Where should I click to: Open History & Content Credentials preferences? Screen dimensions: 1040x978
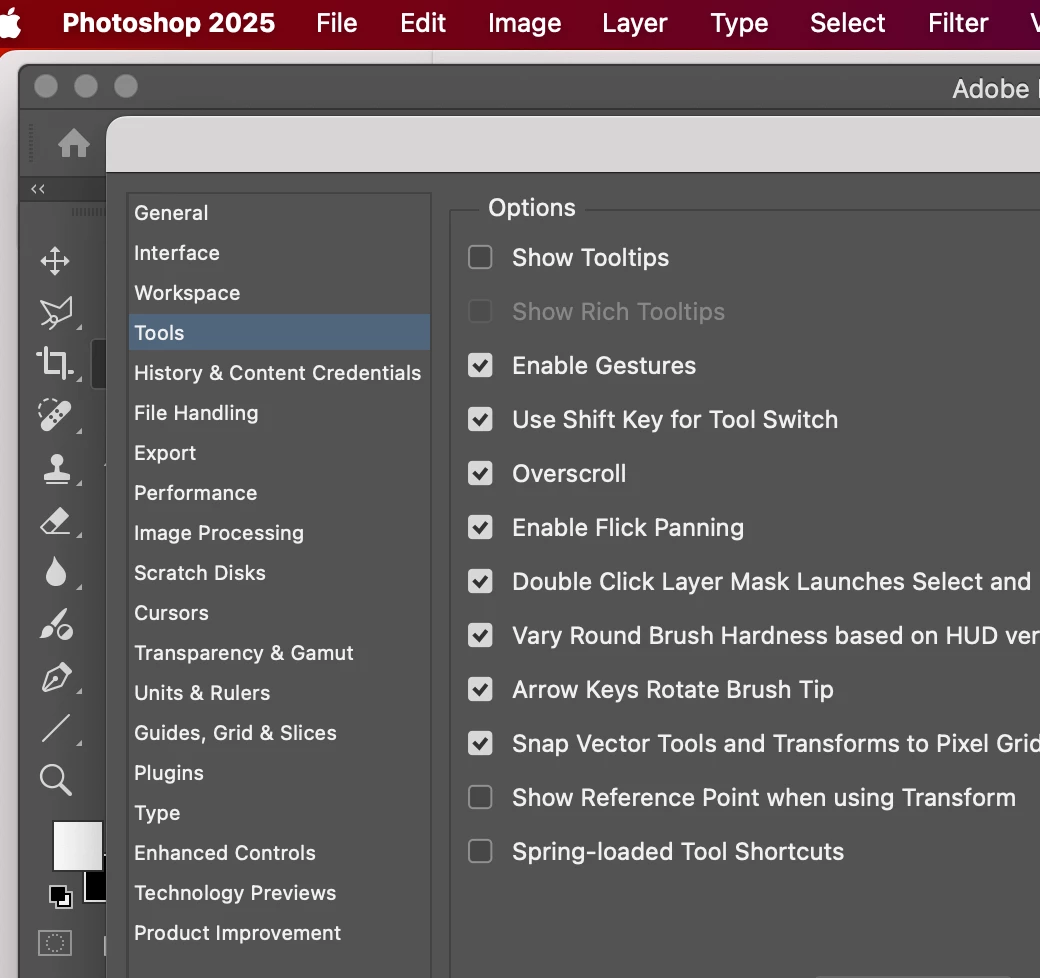click(x=279, y=373)
